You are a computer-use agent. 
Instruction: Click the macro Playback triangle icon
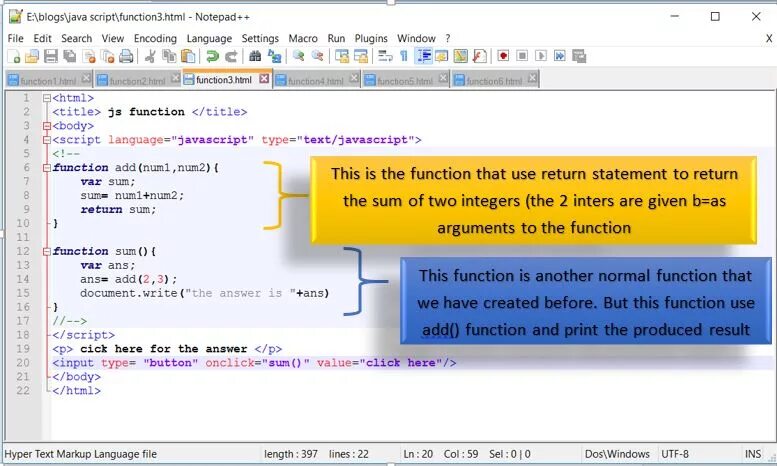tap(541, 56)
